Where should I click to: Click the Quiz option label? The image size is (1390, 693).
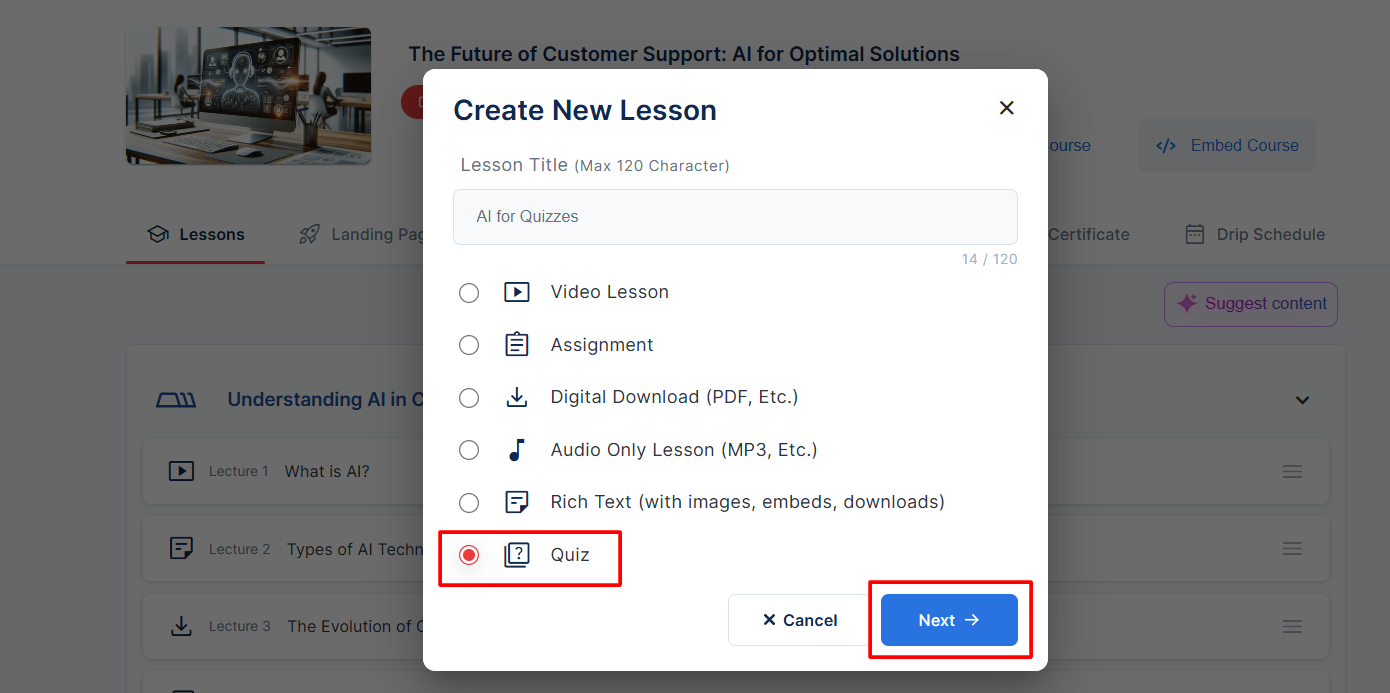(570, 555)
